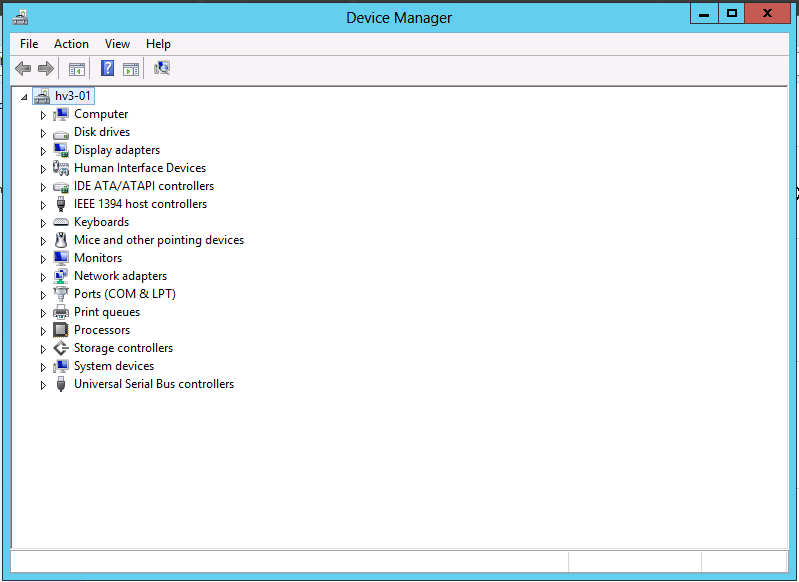799x582 pixels.
Task: Click the Network adapters category icon
Action: (61, 276)
